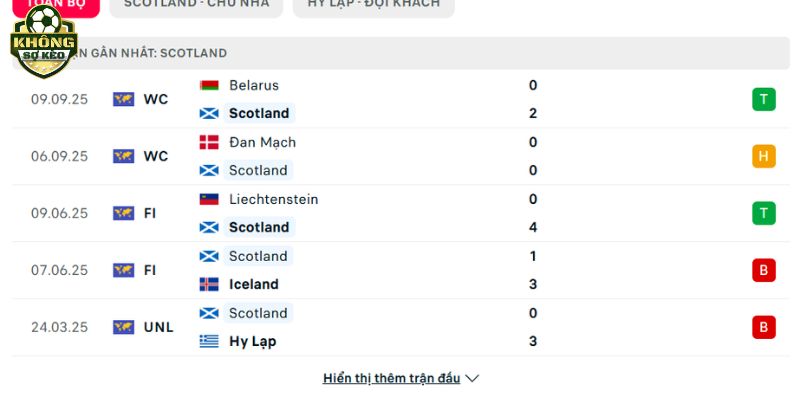
Task: Click the Greece flag next to Hy Lạp
Action: pos(209,341)
